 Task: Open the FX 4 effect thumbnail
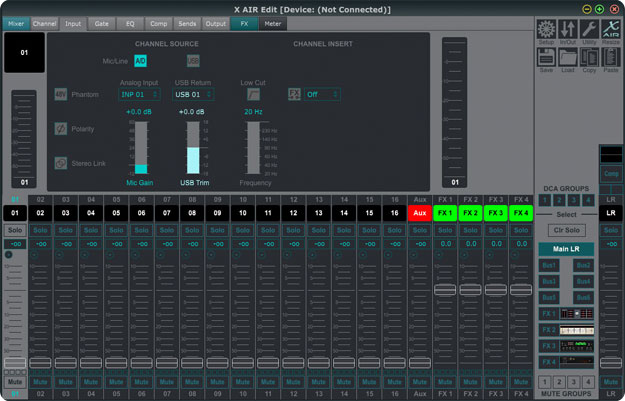[577, 362]
